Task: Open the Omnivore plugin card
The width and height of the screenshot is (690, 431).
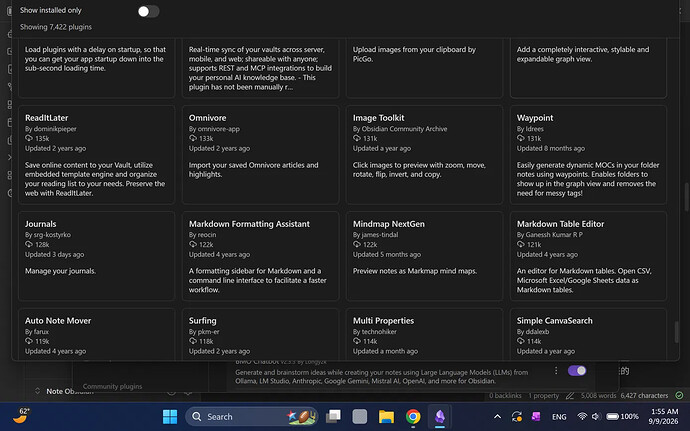Action: pos(261,155)
